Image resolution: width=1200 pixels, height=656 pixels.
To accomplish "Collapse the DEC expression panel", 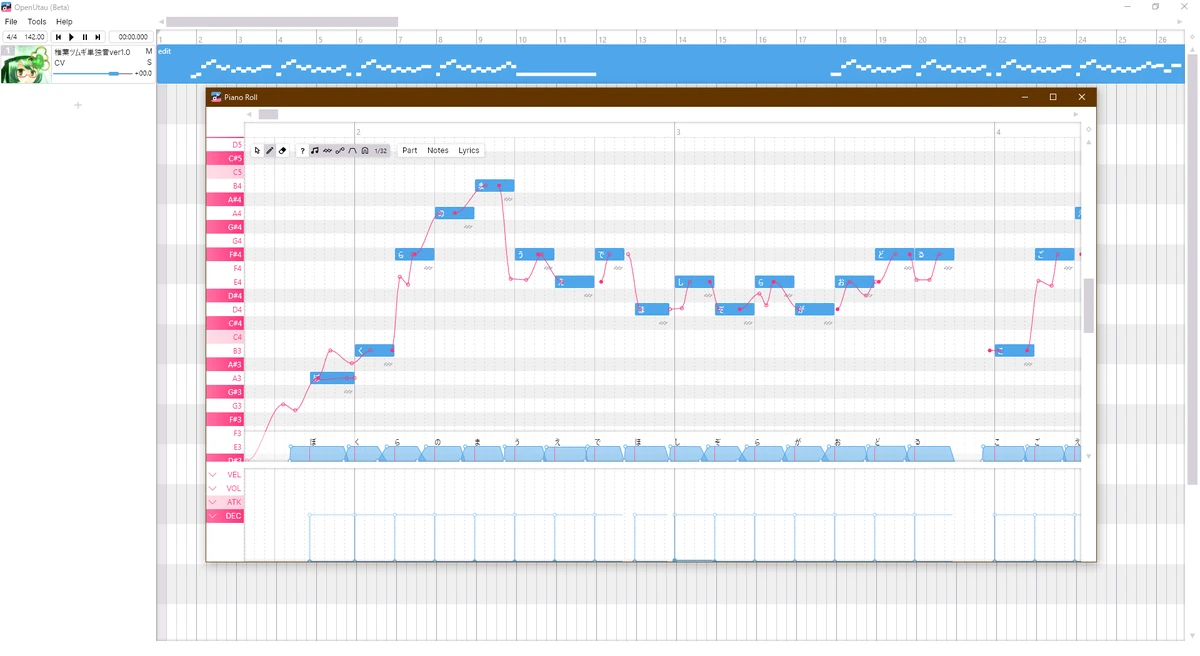I will click(212, 515).
